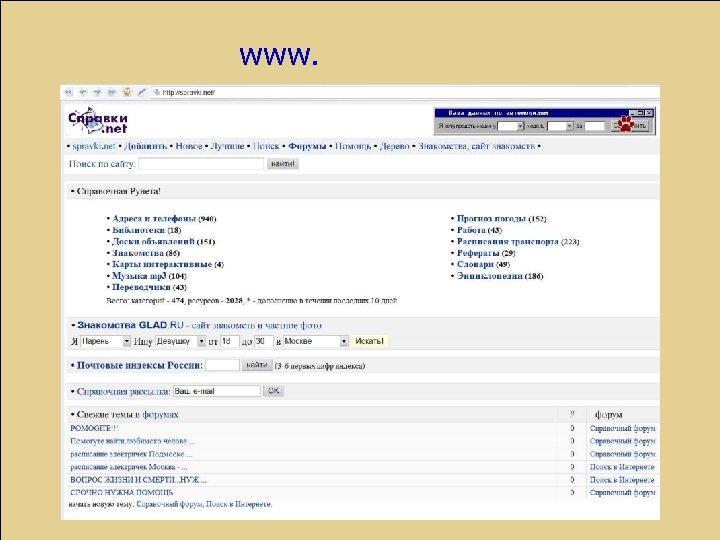Open Расписания транспорта category
This screenshot has width=720, height=540.
tap(508, 242)
